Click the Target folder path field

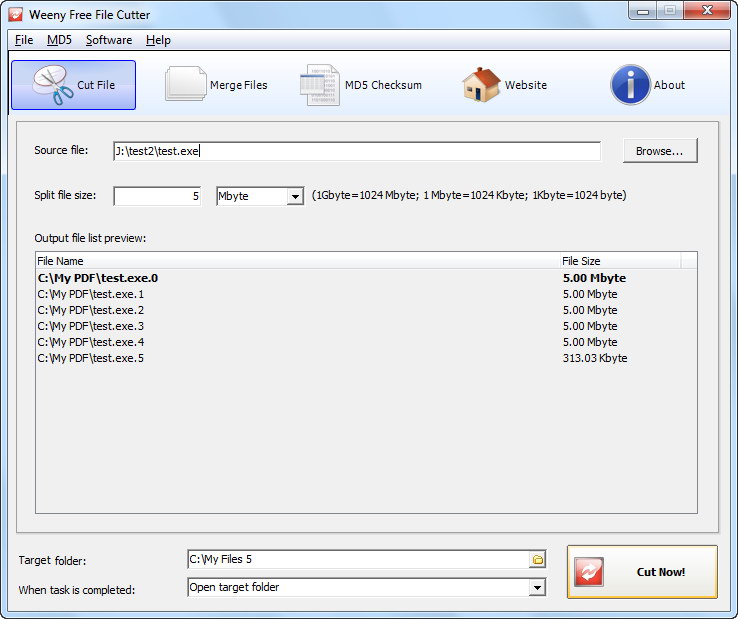[359, 559]
